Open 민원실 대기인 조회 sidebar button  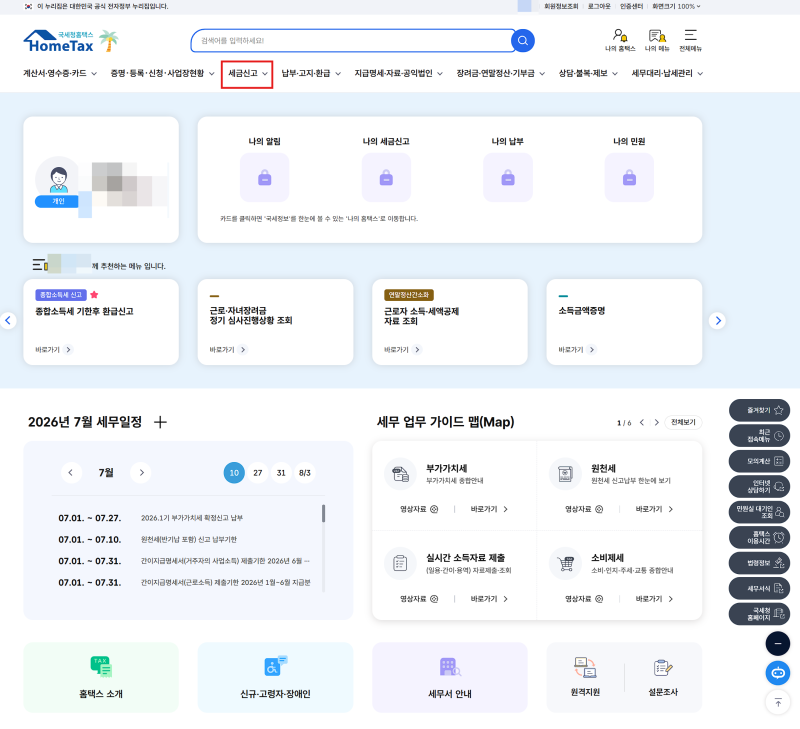click(x=759, y=512)
